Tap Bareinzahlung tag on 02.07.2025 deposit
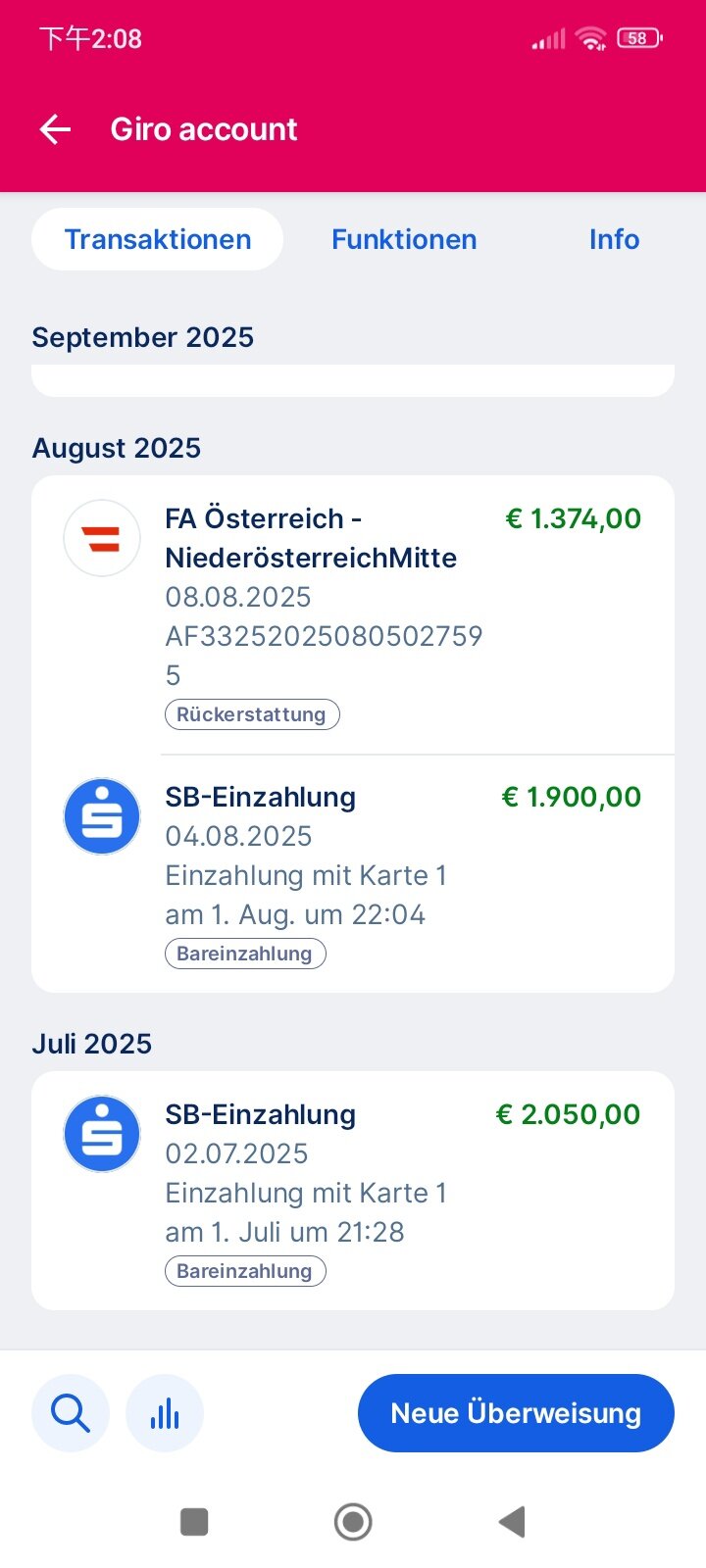This screenshot has height=1568, width=706. tap(245, 1271)
